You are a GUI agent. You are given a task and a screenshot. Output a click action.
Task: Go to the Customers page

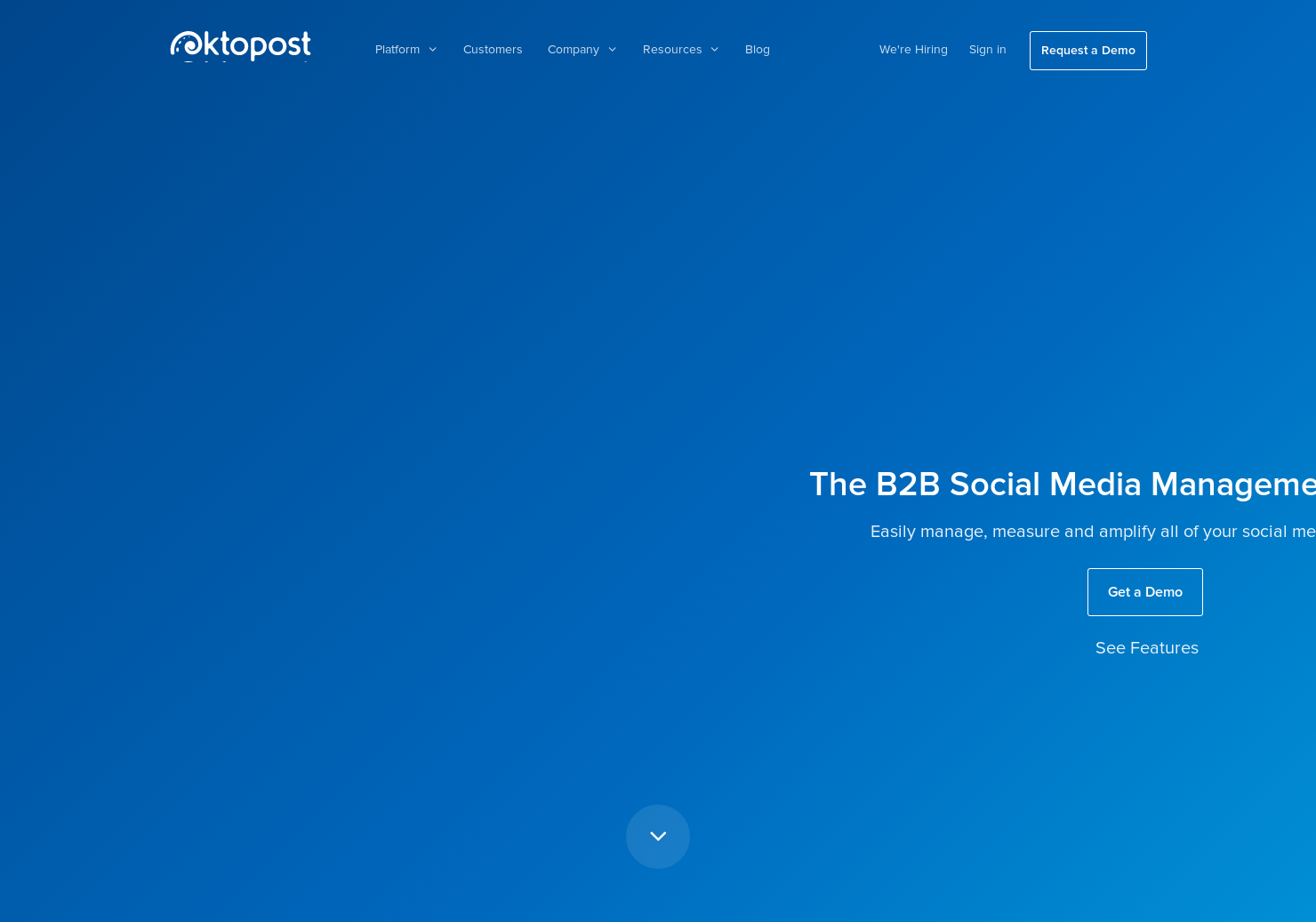493,50
